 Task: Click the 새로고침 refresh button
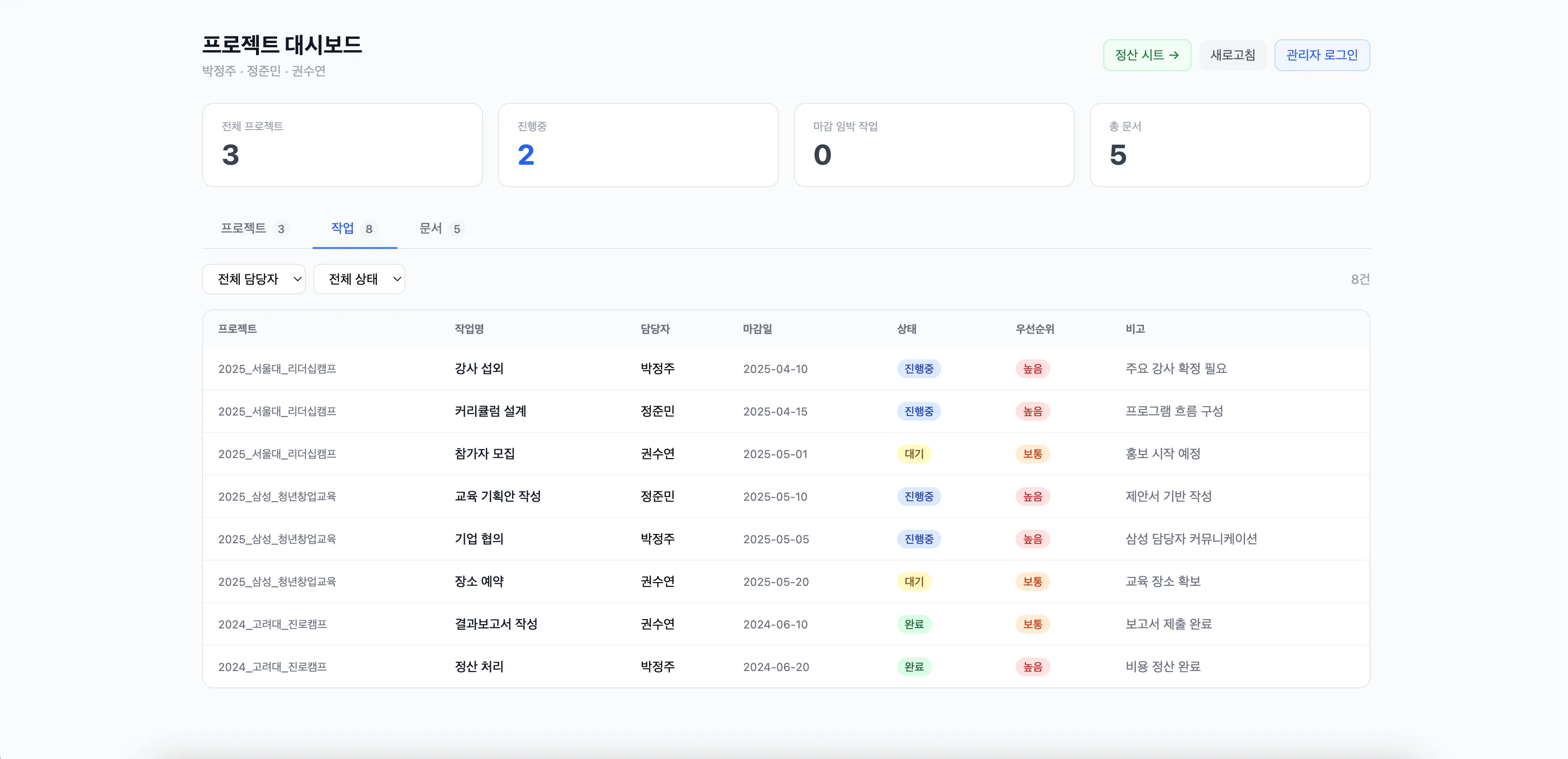tap(1232, 55)
